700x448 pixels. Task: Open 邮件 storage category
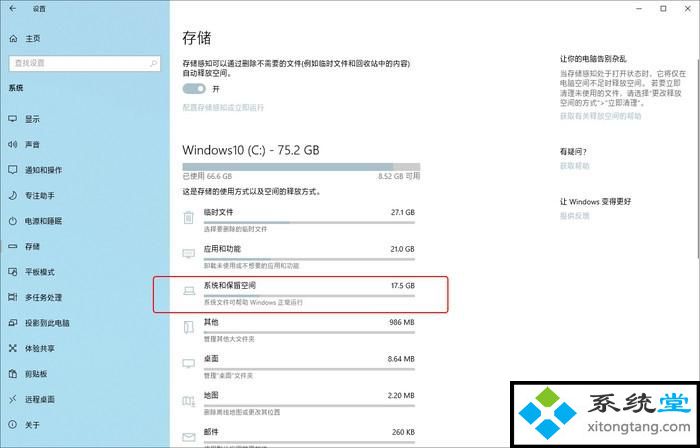(299, 437)
